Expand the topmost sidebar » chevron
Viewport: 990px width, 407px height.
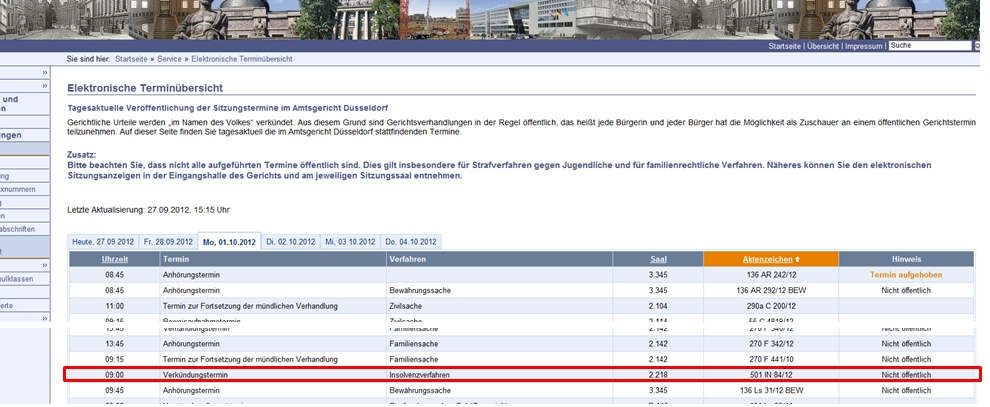click(x=45, y=73)
